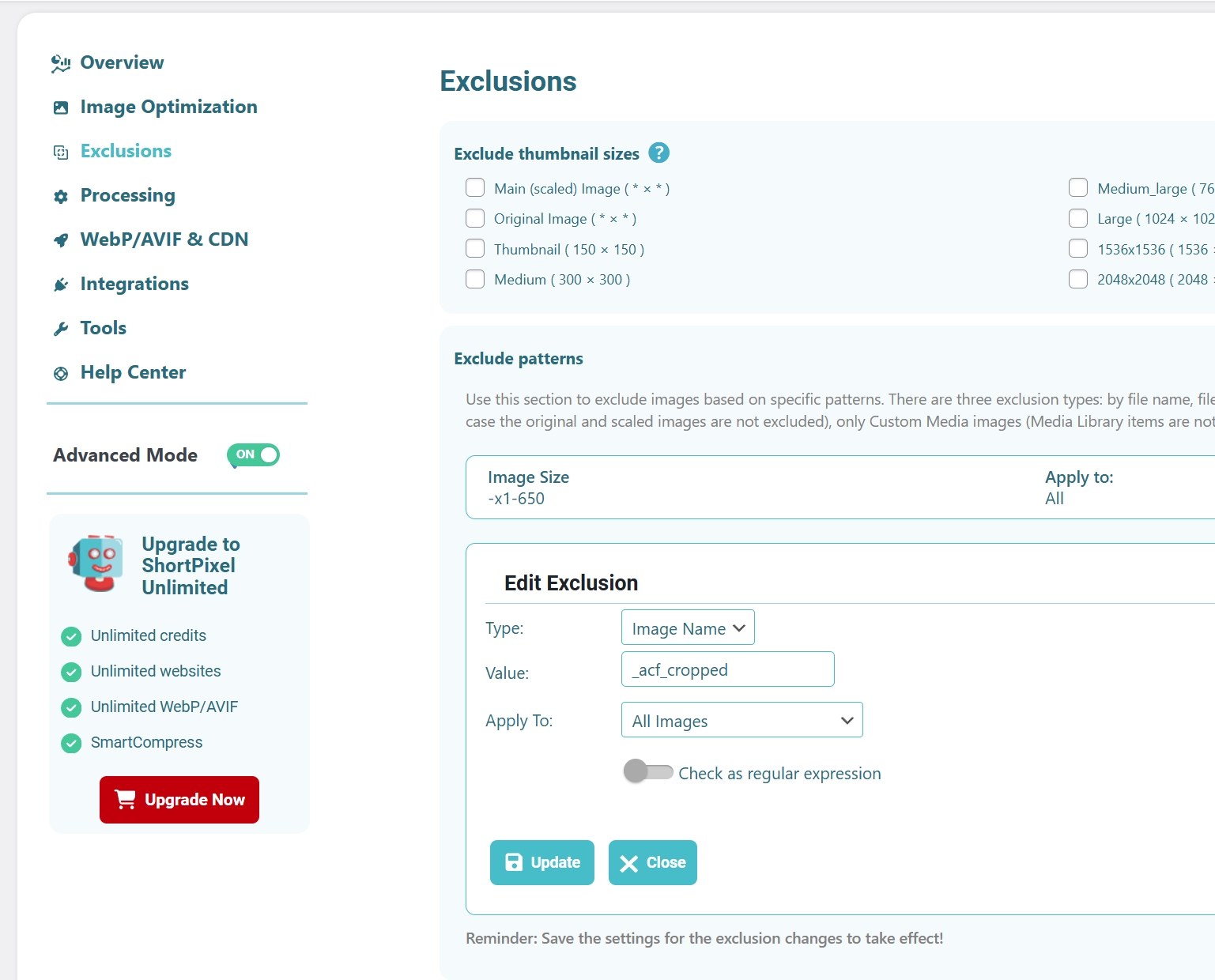Click the Exclusions icon in sidebar
1215x980 pixels.
click(x=61, y=152)
